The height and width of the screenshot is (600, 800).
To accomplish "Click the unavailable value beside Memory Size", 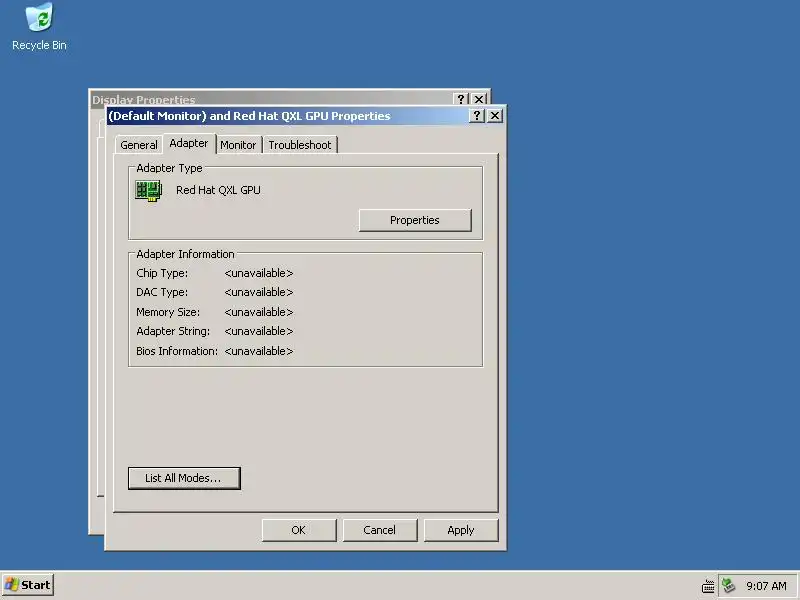I will (x=259, y=312).
